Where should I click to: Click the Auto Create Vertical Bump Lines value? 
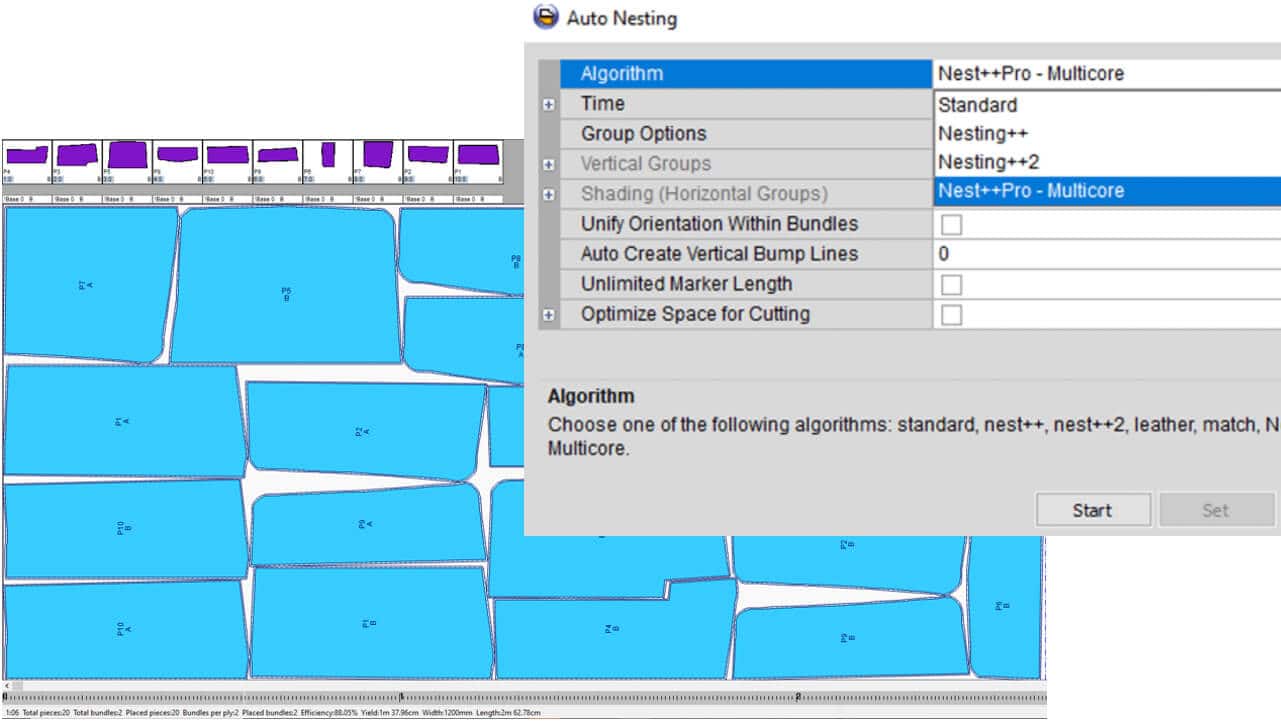1100,254
